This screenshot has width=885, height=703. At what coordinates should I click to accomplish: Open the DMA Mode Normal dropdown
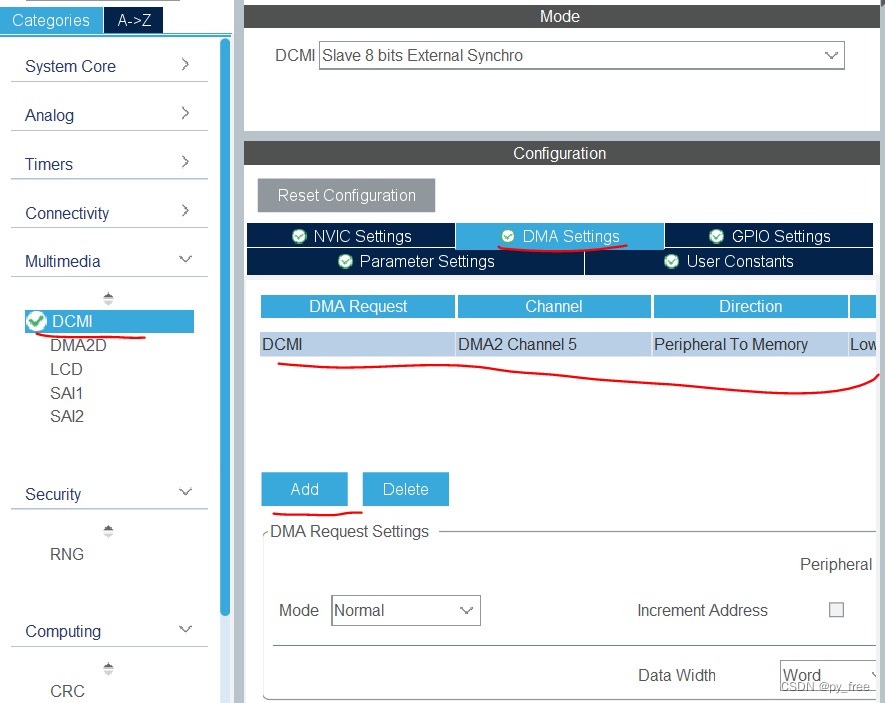pos(406,610)
